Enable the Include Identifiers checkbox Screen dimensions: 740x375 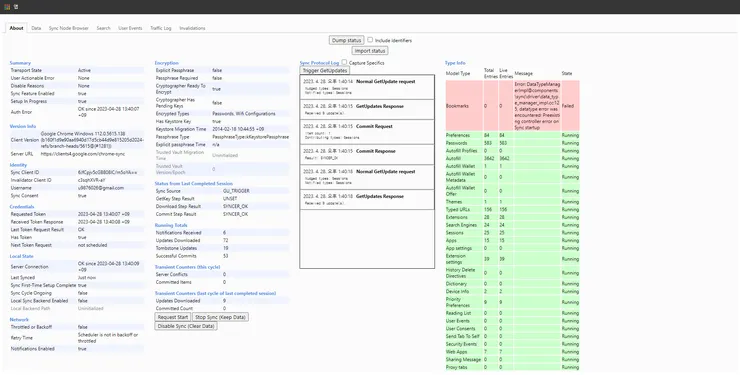[370, 40]
